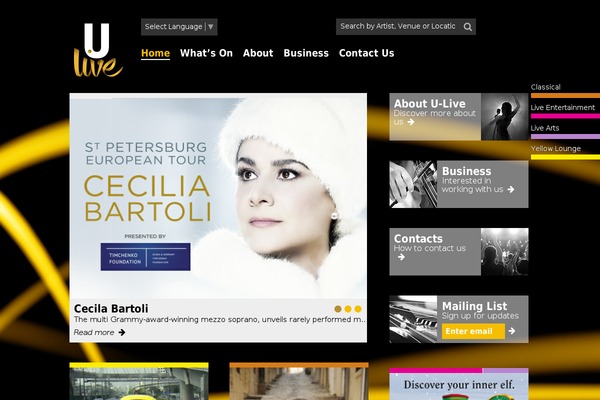600x400 pixels.
Task: Open the Business menu item
Action: 306,53
